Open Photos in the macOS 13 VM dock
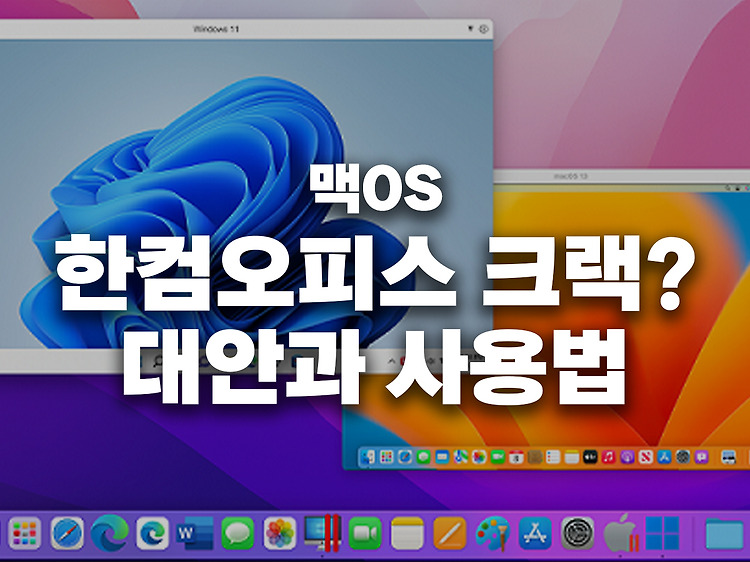This screenshot has width=750, height=562. pos(479,457)
